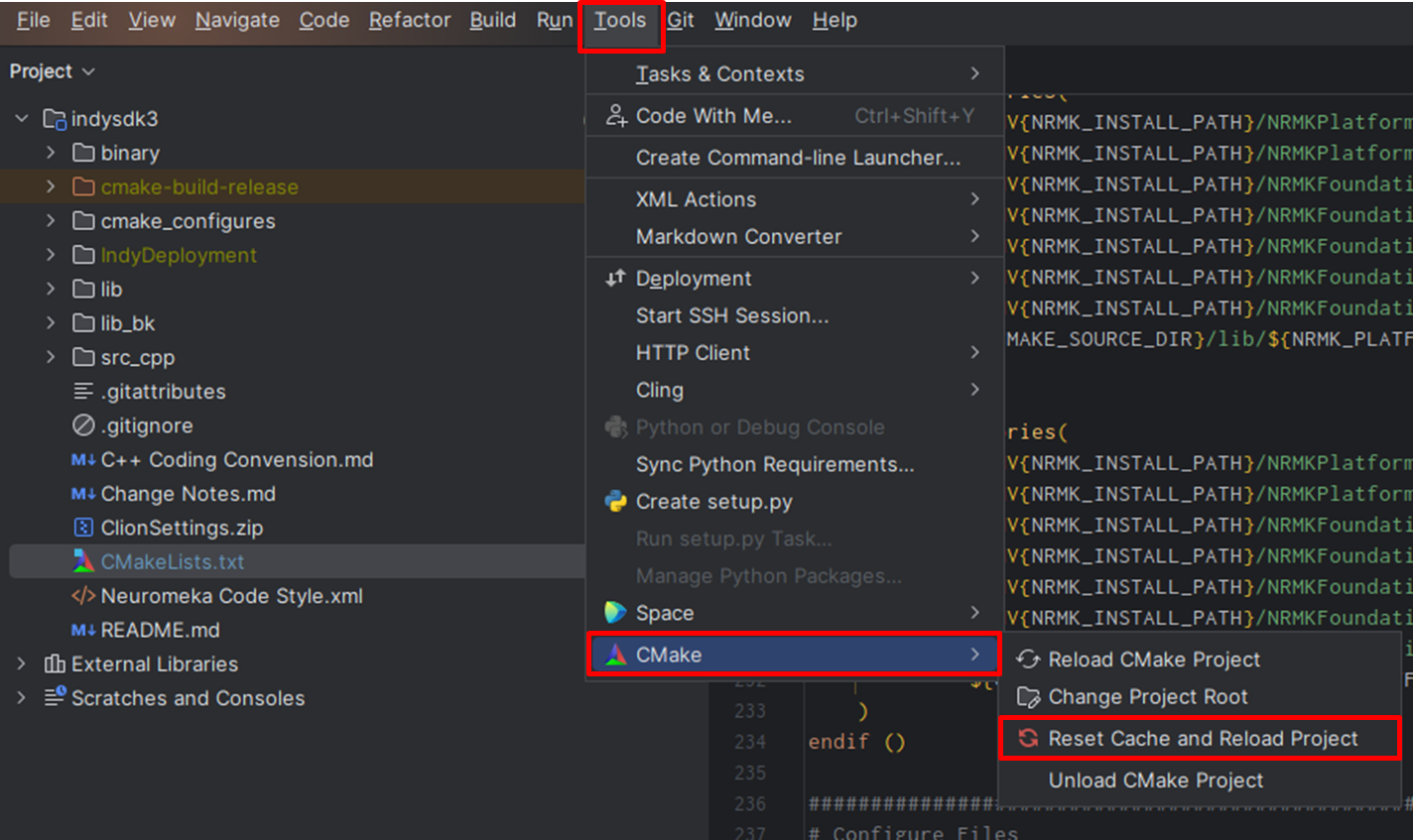Expand External Libraries node

[x=22, y=664]
